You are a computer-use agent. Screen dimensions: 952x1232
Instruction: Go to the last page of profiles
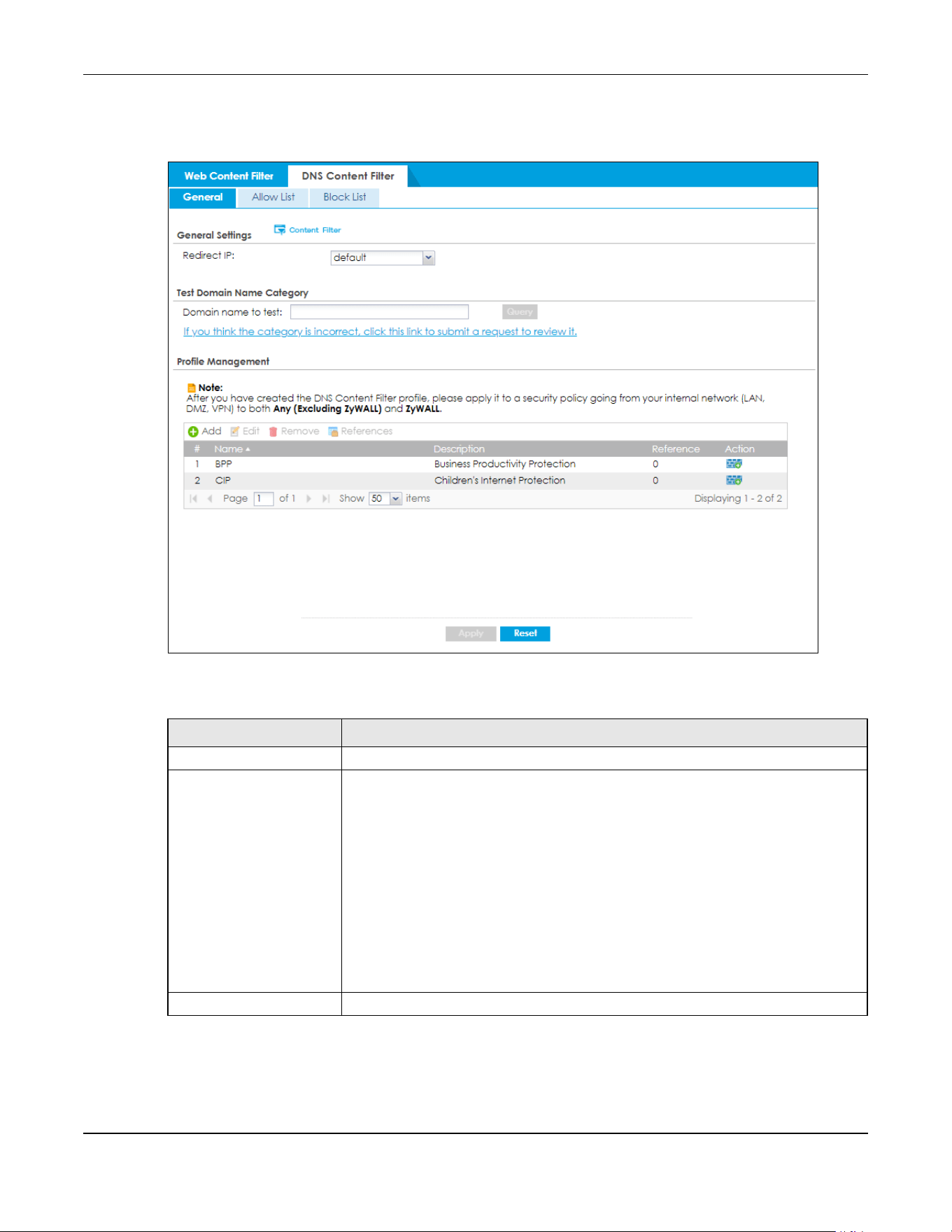point(325,499)
